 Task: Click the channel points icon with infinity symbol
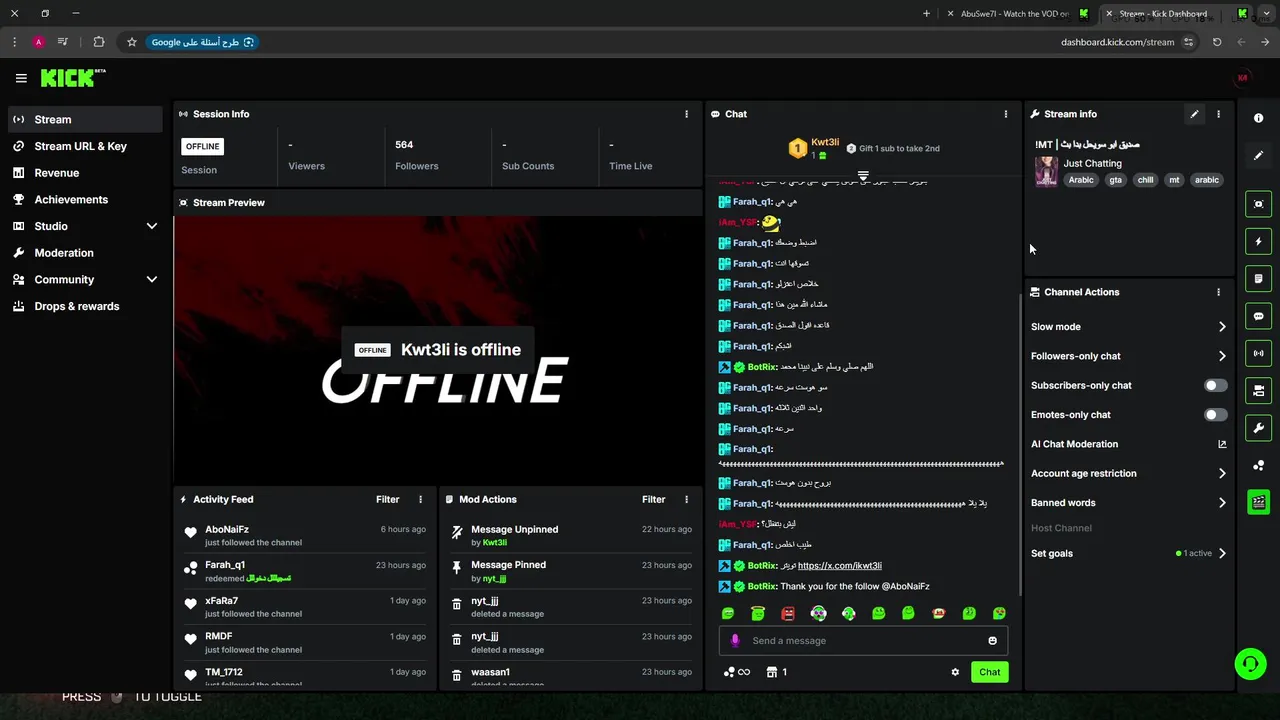pyautogui.click(x=736, y=672)
